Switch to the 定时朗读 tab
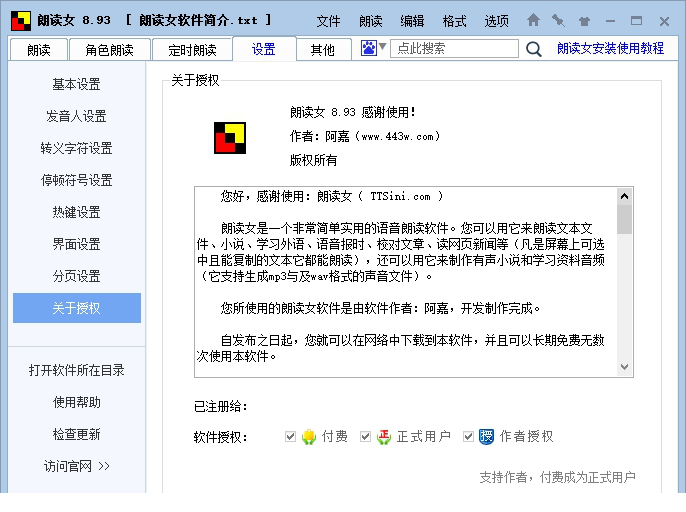The image size is (686, 512). pos(192,50)
